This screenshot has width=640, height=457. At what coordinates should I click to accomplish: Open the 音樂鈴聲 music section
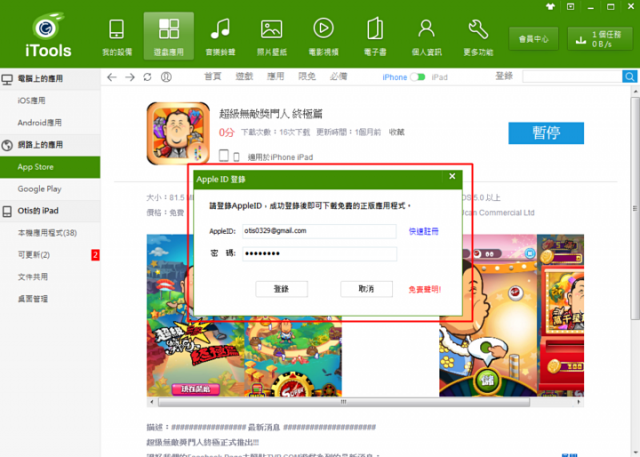220,37
